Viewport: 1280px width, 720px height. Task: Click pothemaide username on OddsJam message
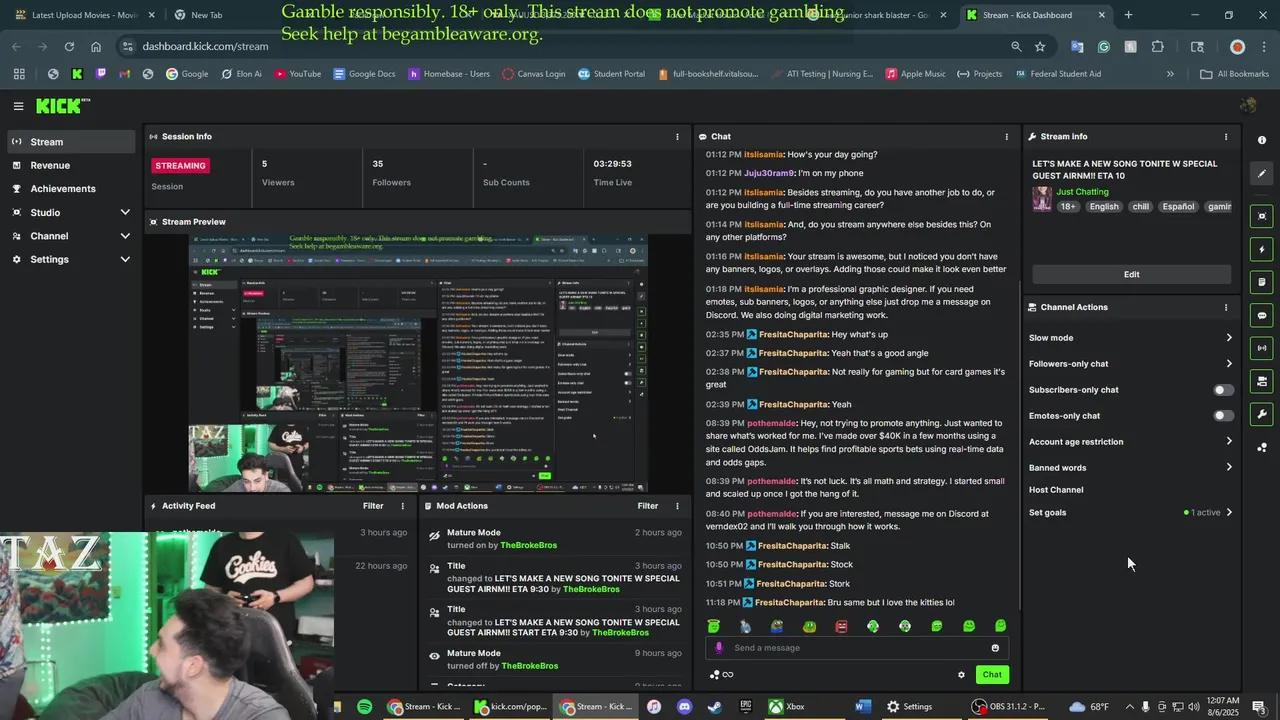[771, 423]
